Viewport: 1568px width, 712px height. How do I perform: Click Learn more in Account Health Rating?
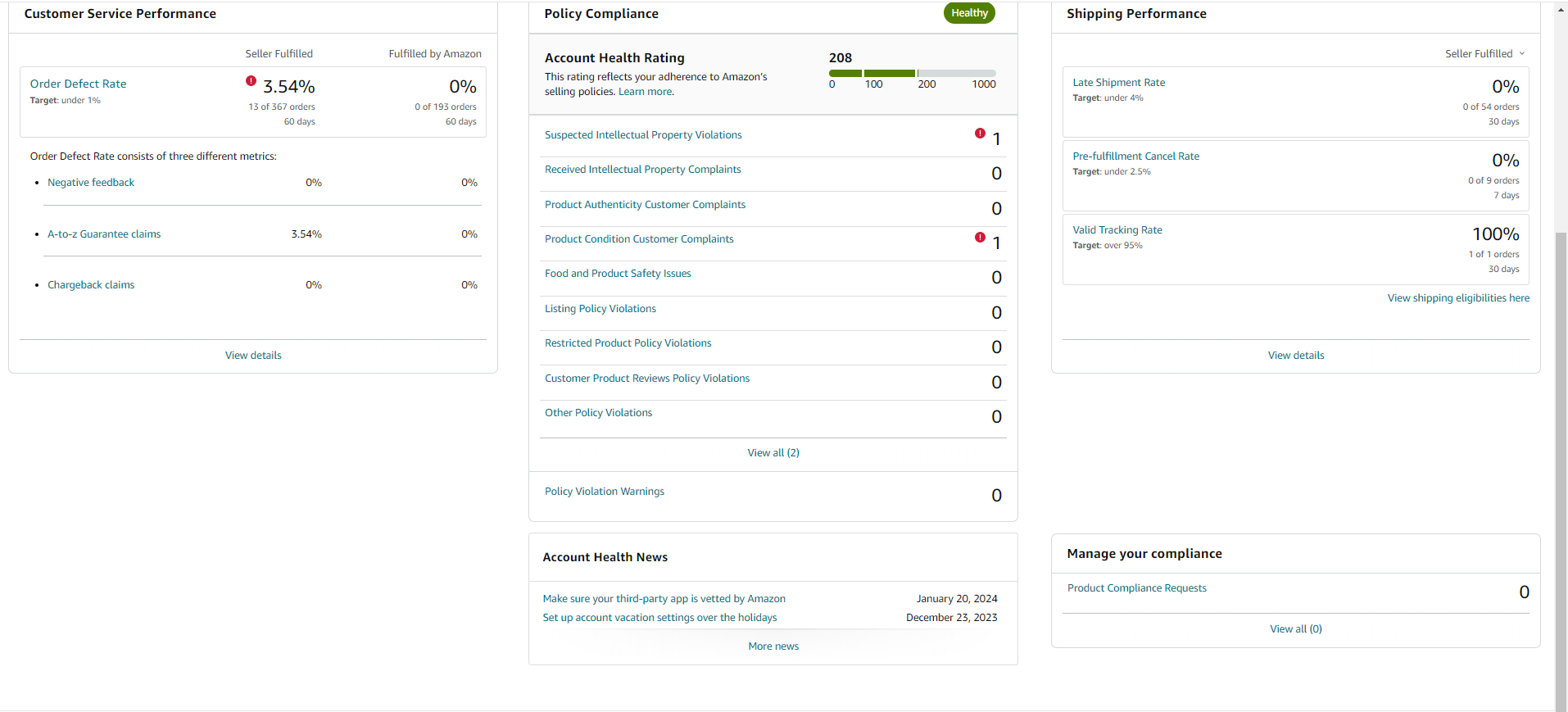coord(646,92)
